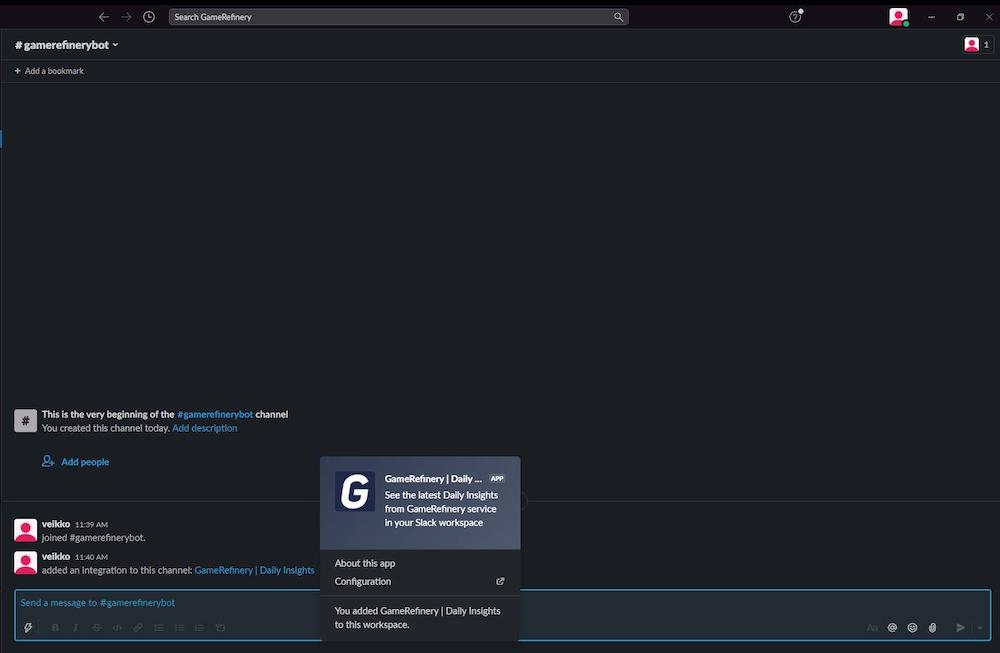Go back with the left arrow
Viewport: 1000px width, 653px height.
[104, 17]
